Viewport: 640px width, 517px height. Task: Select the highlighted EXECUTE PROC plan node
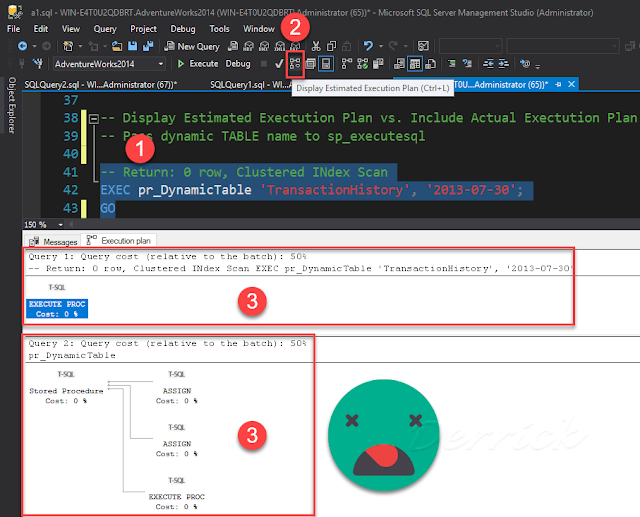pos(57,309)
